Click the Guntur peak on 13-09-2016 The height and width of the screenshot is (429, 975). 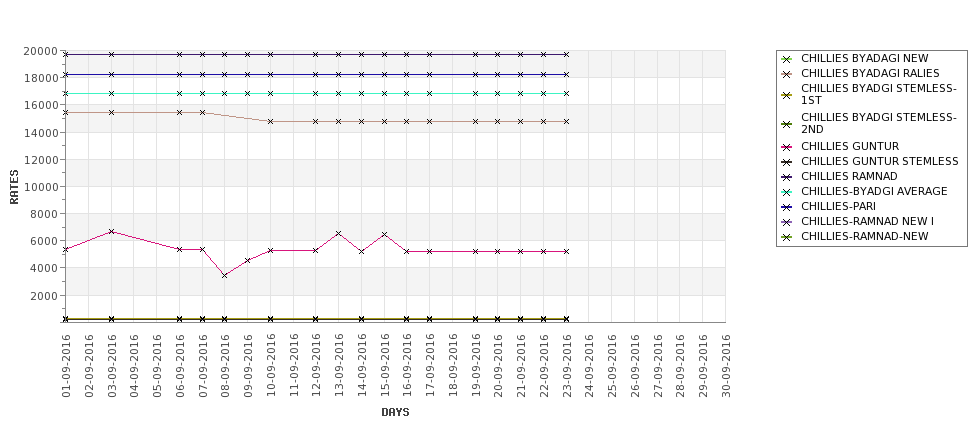point(338,234)
